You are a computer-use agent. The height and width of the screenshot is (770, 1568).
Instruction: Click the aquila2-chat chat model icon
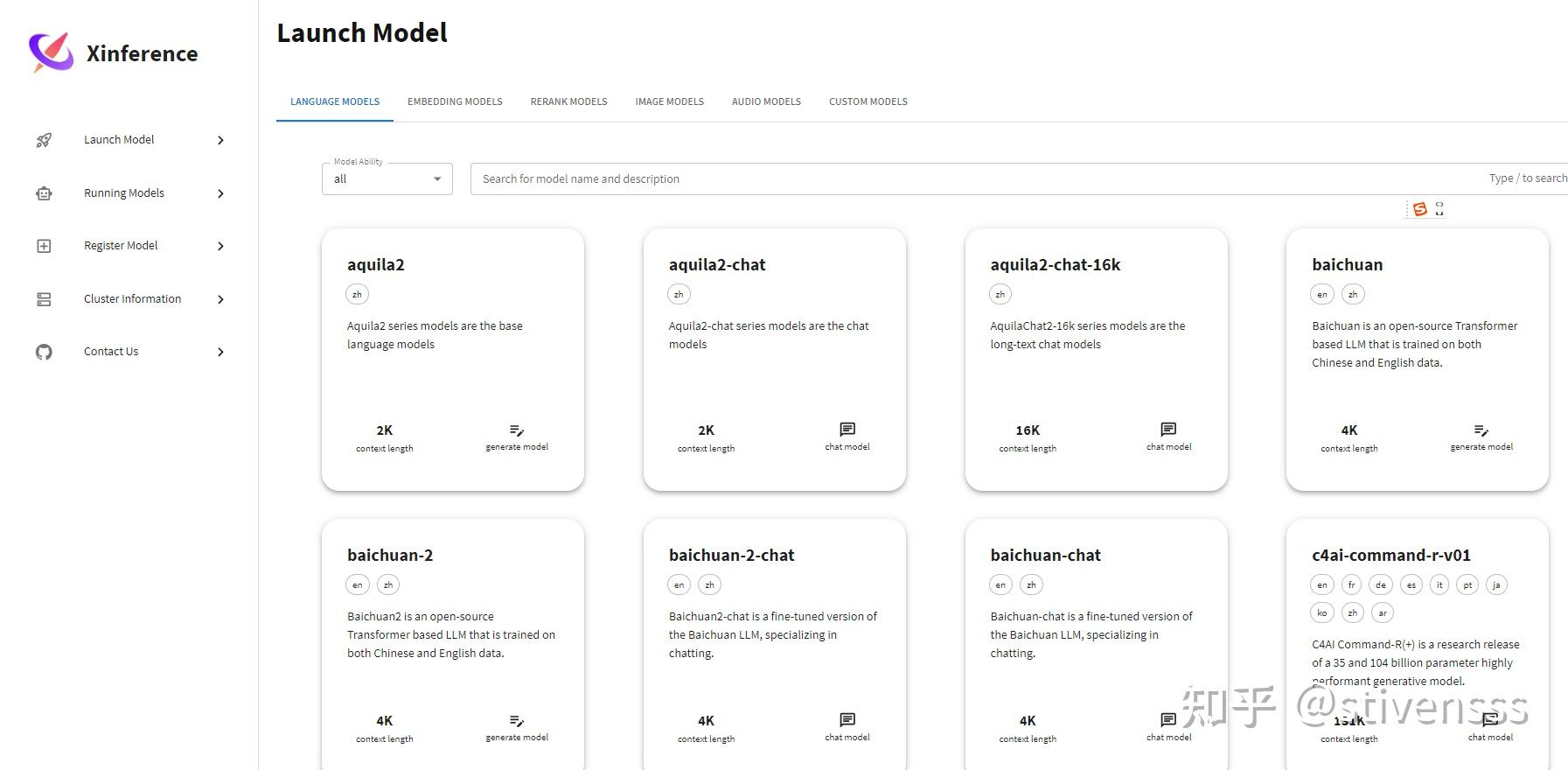[847, 430]
